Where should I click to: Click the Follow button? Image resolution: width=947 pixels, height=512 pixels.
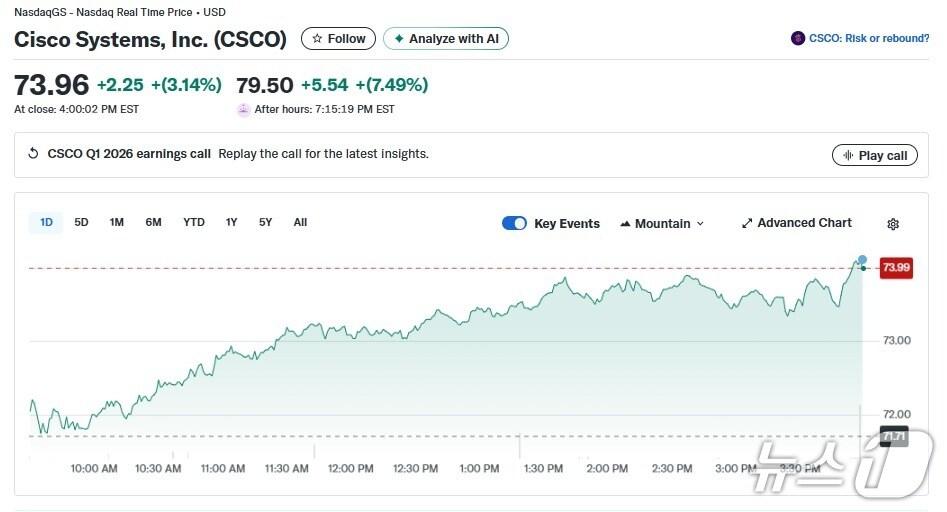click(338, 39)
